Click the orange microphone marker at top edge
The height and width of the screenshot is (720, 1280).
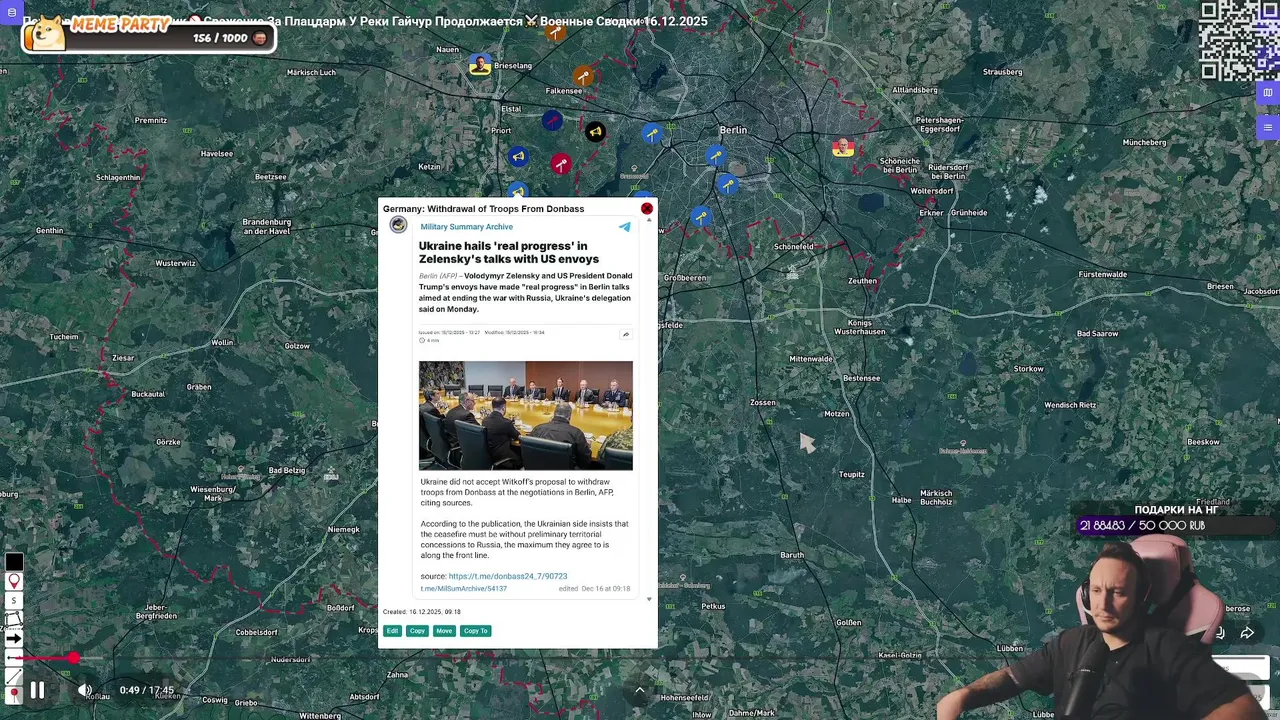click(x=555, y=32)
